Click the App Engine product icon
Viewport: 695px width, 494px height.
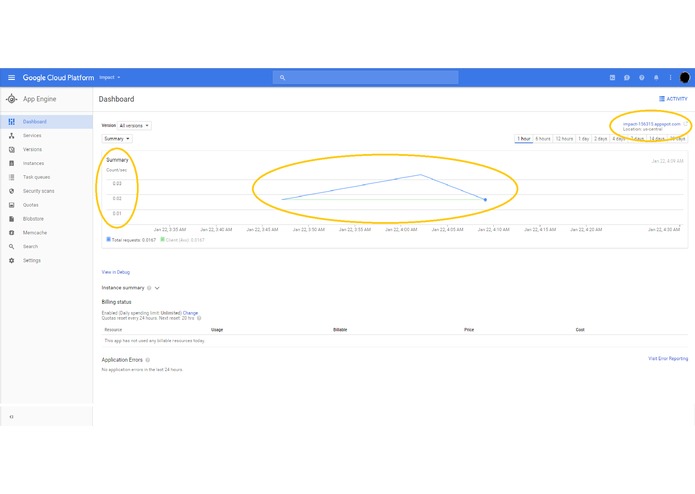pyautogui.click(x=12, y=99)
